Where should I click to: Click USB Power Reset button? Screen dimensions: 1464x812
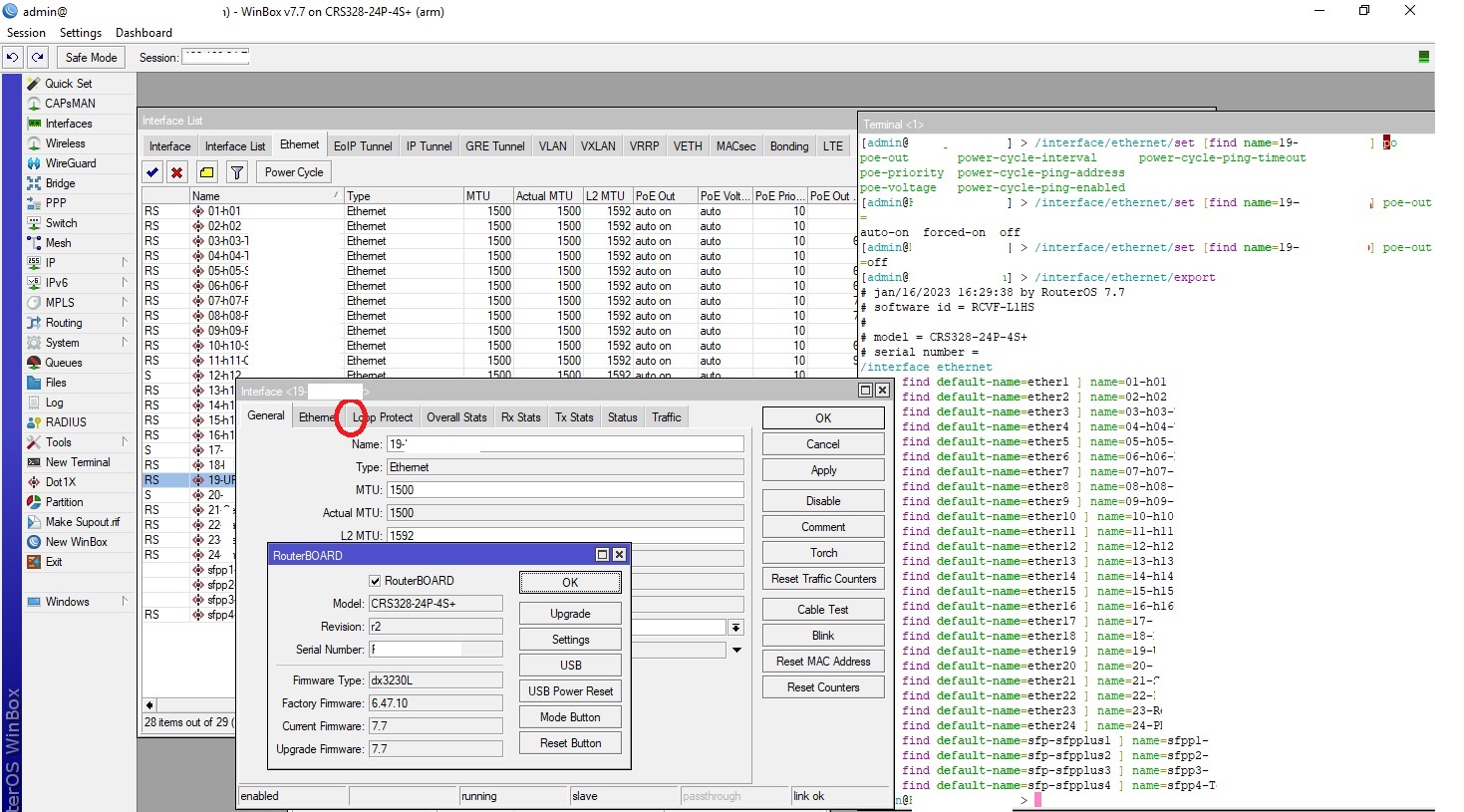point(570,691)
